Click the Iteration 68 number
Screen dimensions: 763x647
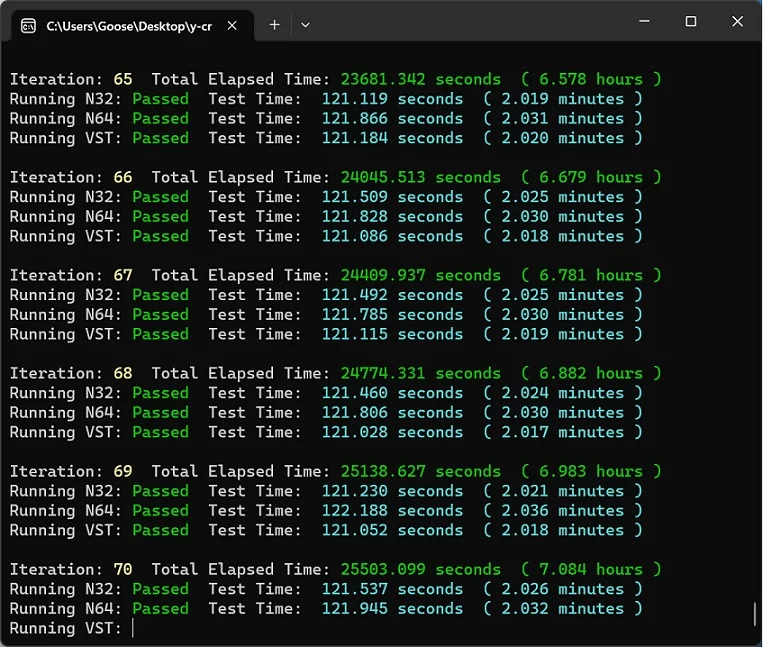tap(123, 373)
